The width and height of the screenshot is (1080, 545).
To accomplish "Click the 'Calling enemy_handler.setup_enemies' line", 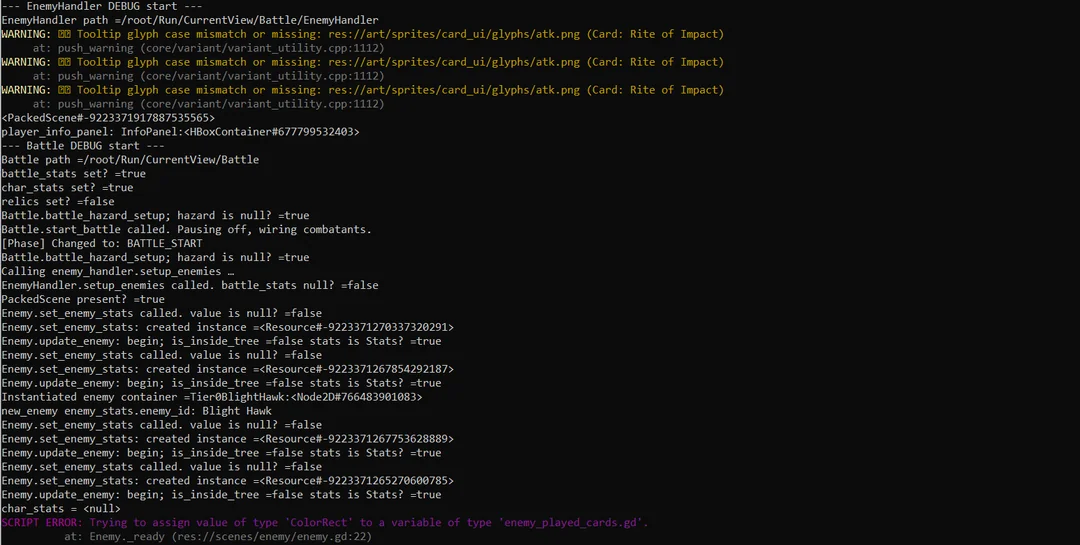I will [118, 272].
